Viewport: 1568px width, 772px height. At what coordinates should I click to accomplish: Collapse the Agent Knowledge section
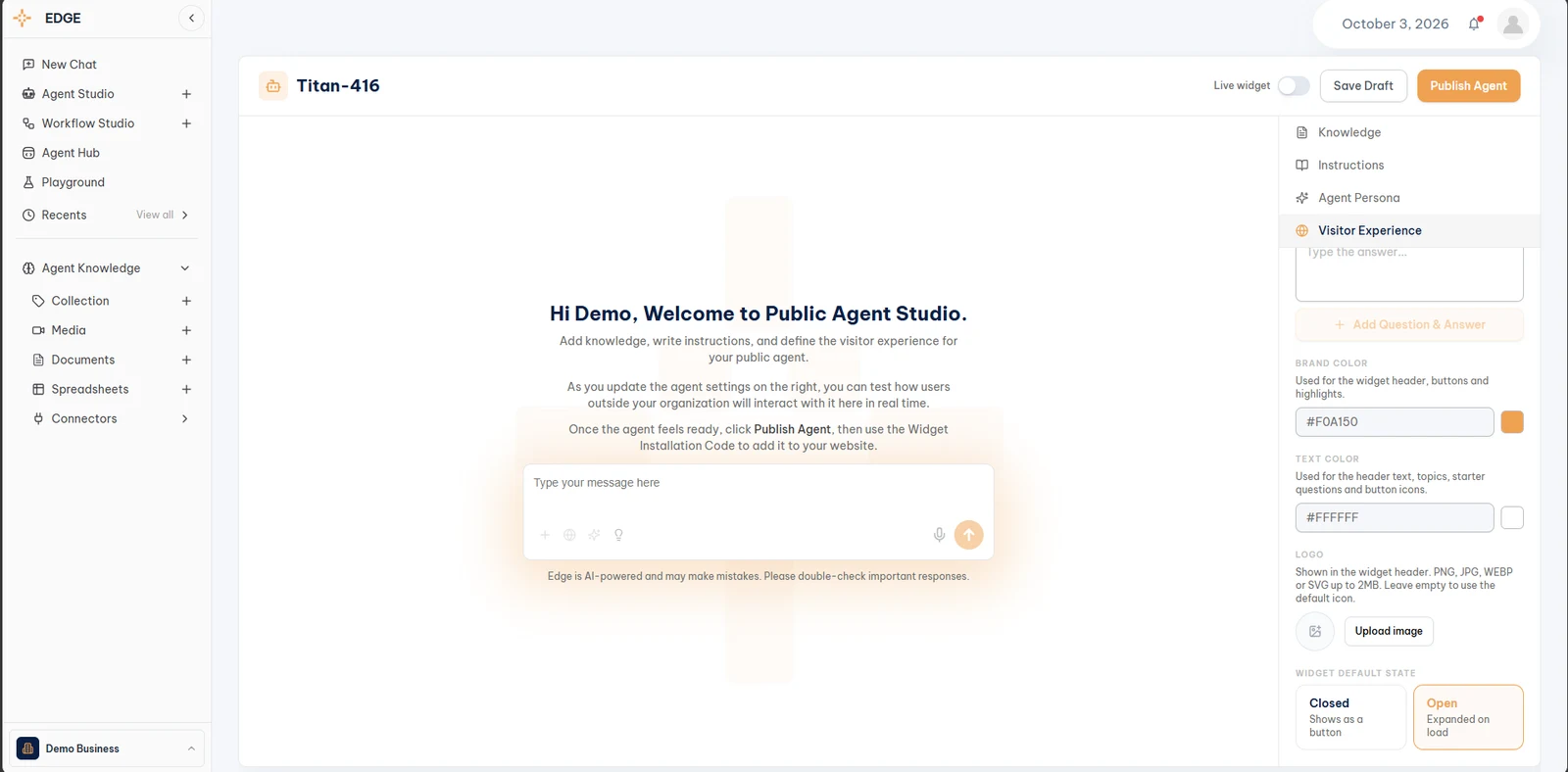[x=184, y=268]
